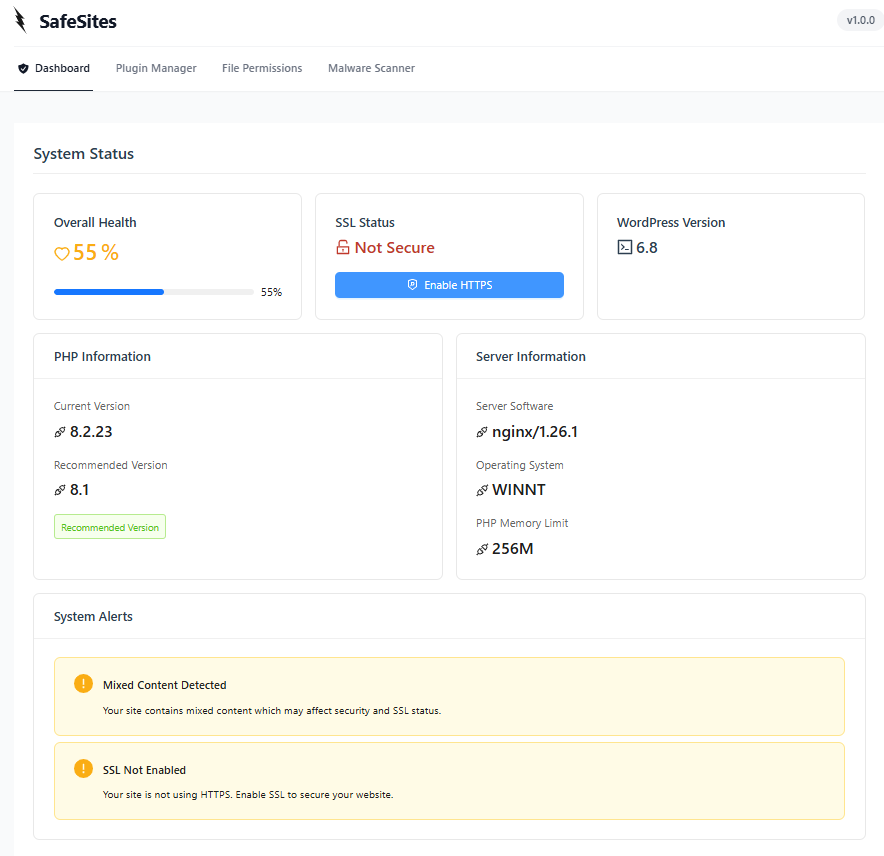Go to the Malware Scanner tab
This screenshot has width=884, height=856.
(371, 69)
